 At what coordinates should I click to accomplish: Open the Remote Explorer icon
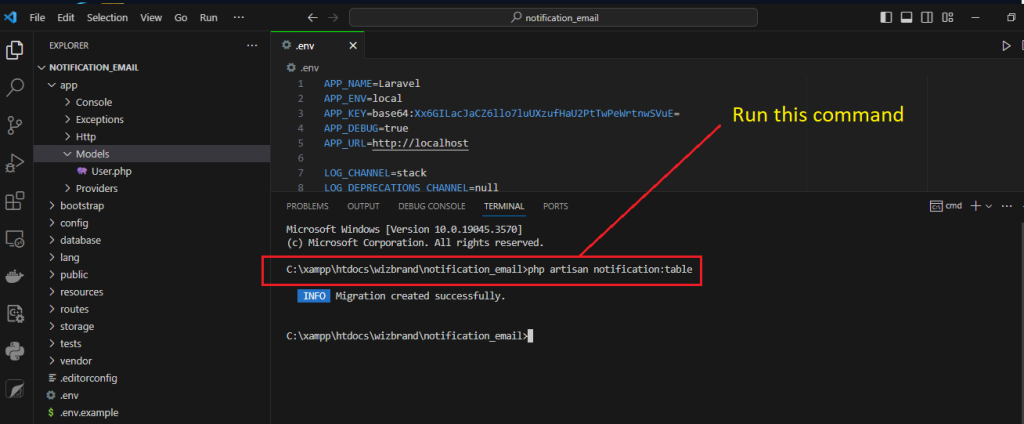(15, 239)
